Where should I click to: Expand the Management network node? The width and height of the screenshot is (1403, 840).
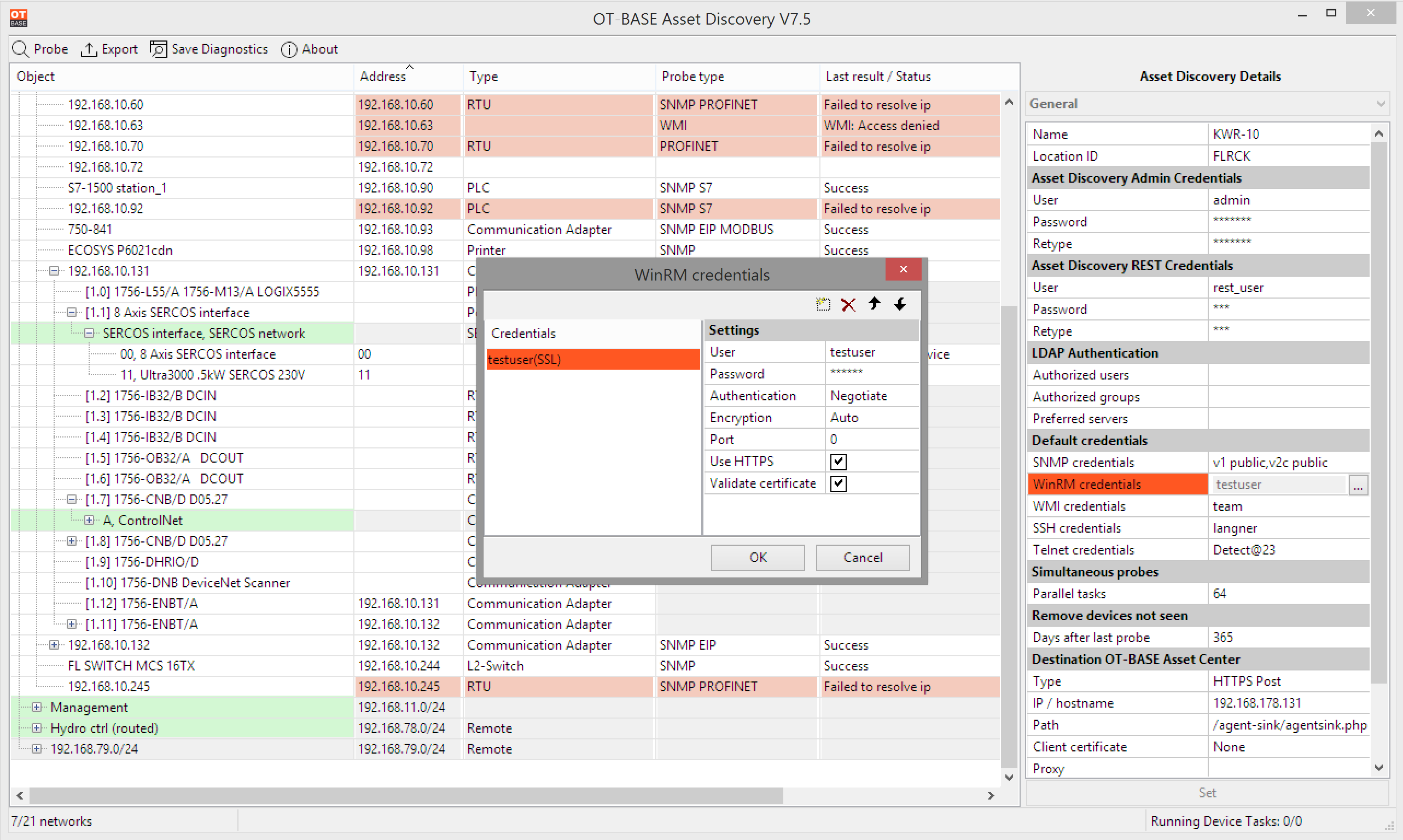(x=37, y=707)
